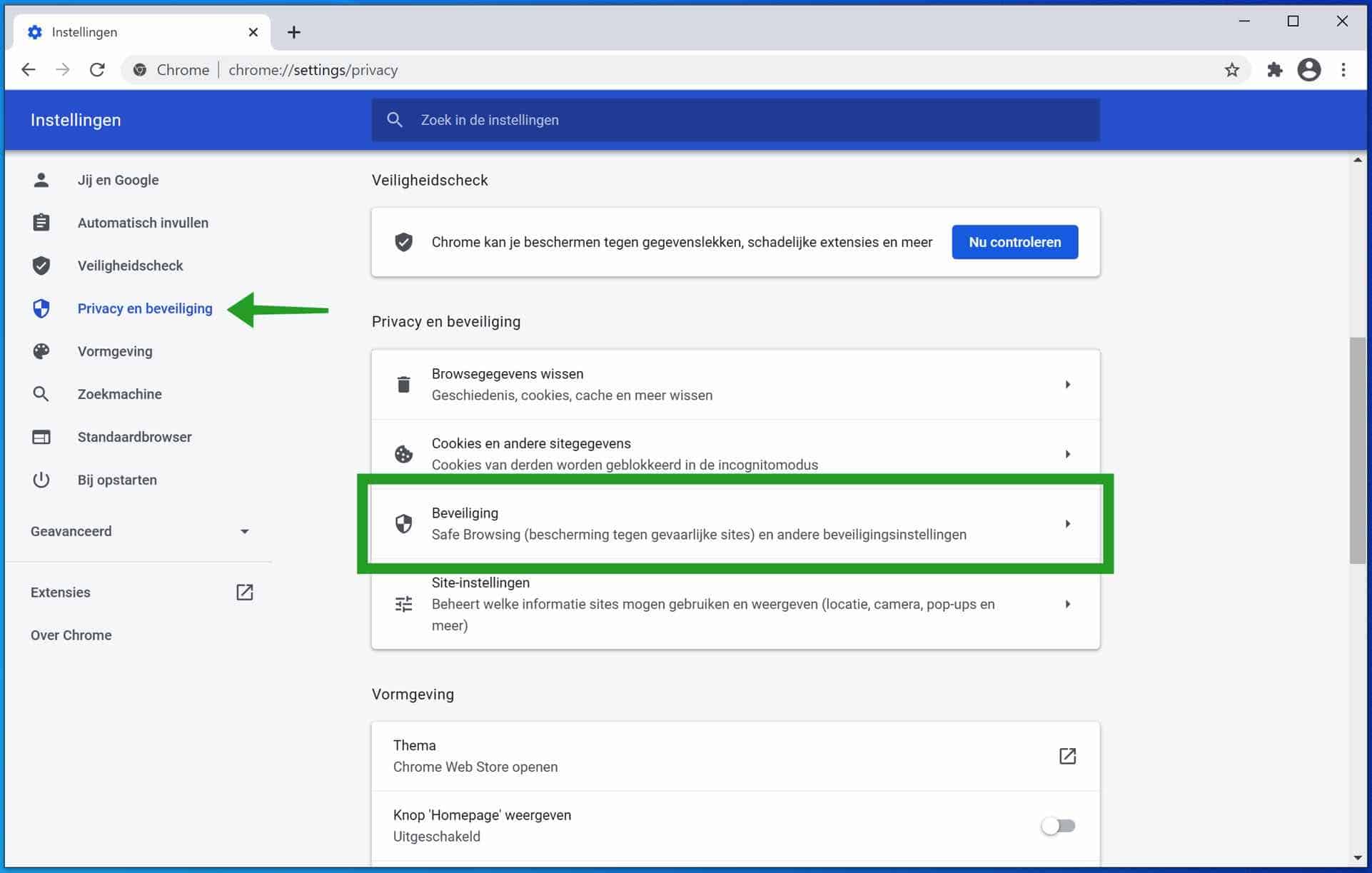The image size is (1372, 873).
Task: Select the Privacy en beveiliging menu item
Action: [145, 308]
